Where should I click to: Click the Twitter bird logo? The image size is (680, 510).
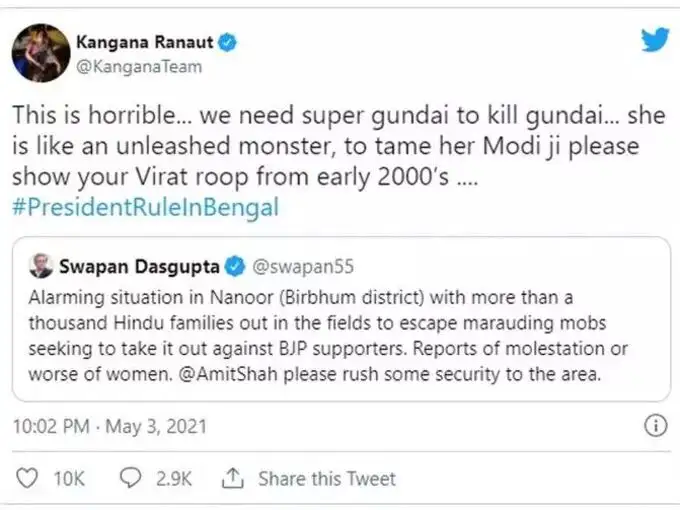pos(655,41)
